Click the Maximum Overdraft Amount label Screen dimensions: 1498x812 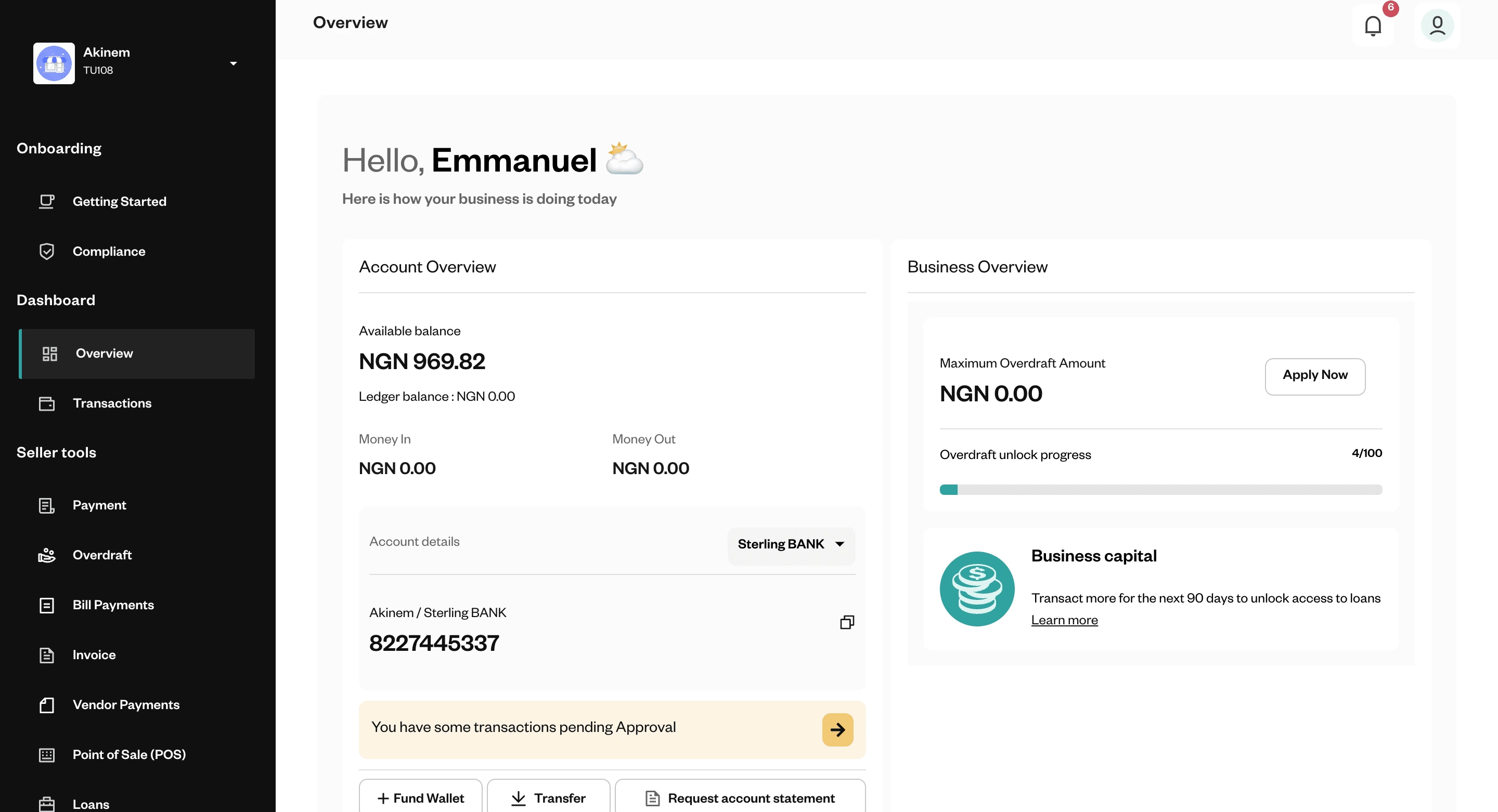pos(1022,364)
